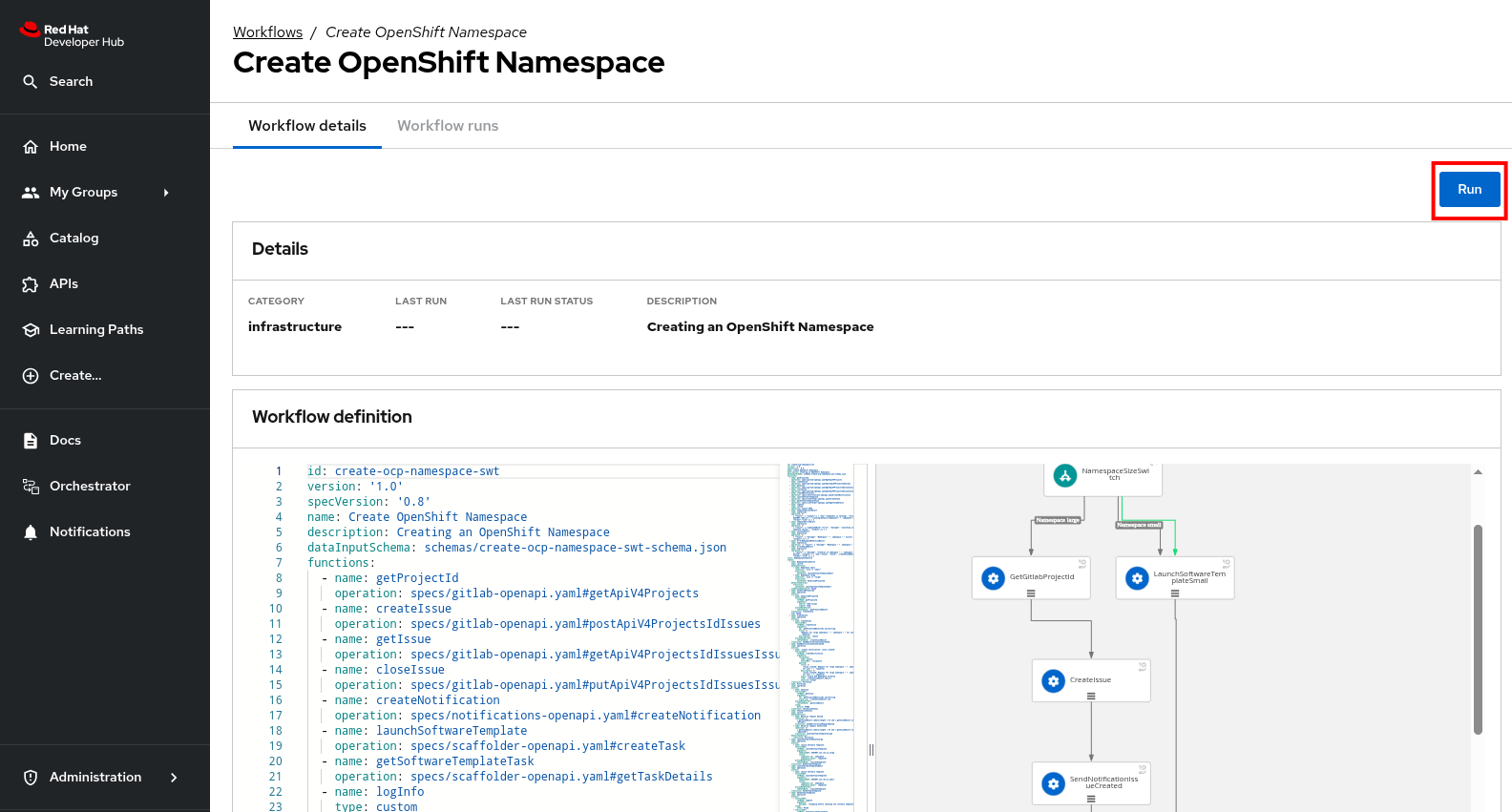
Task: Open Learning Paths in the sidebar
Action: 105,330
